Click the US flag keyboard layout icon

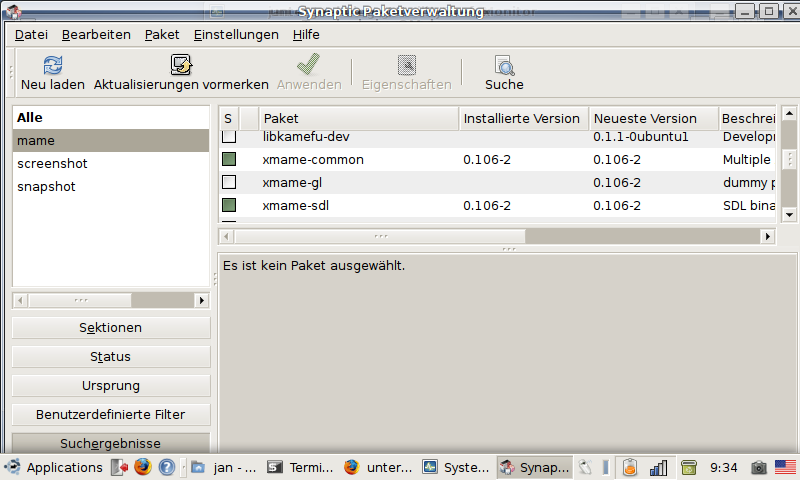point(785,467)
